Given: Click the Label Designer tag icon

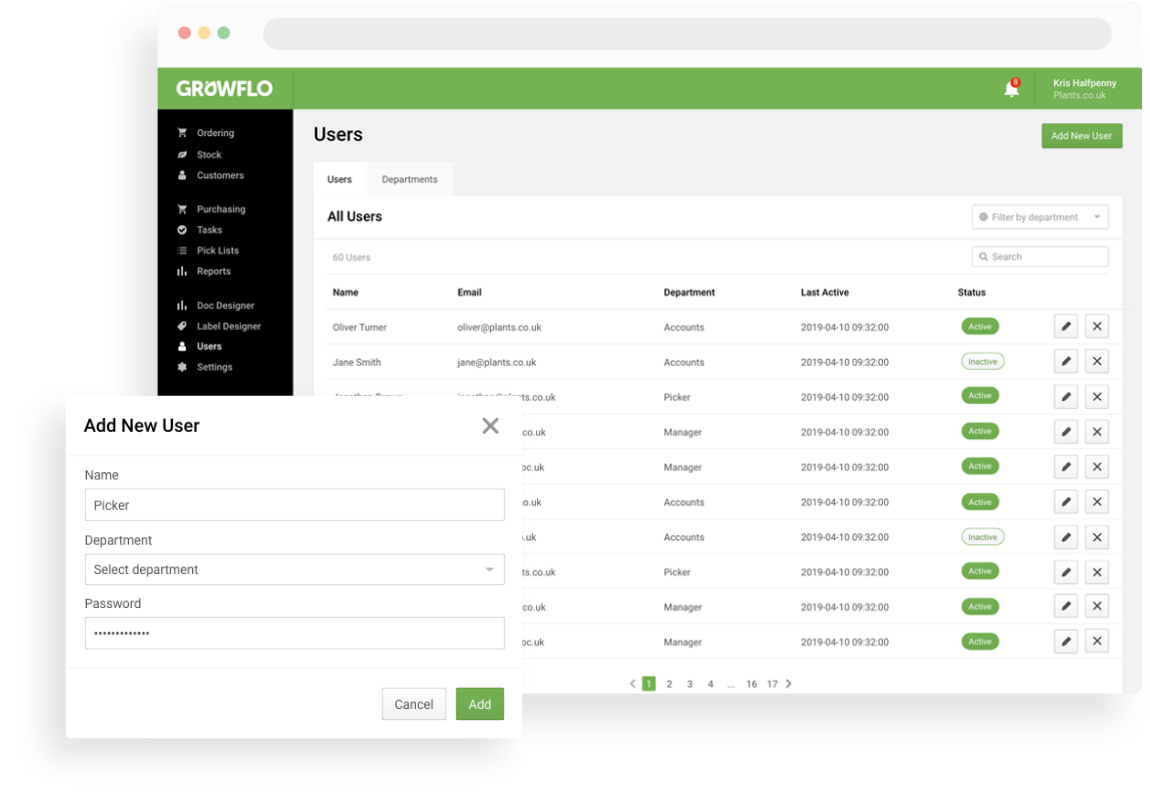Looking at the screenshot, I should coord(182,326).
